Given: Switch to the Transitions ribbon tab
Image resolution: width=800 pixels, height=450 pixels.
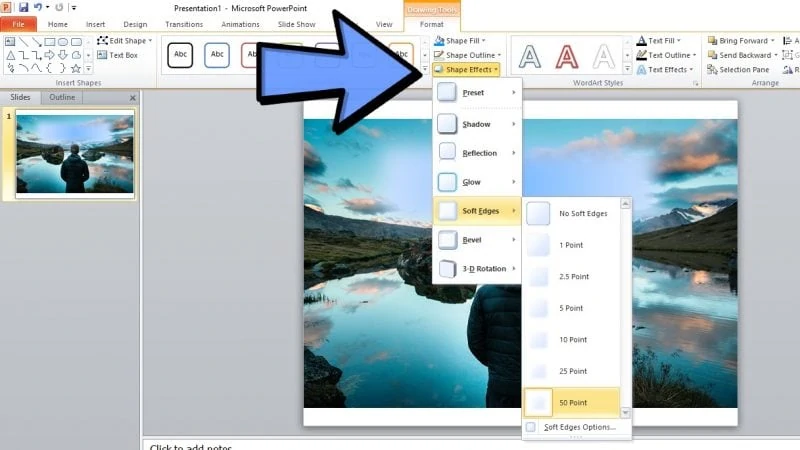Looking at the screenshot, I should coord(184,24).
